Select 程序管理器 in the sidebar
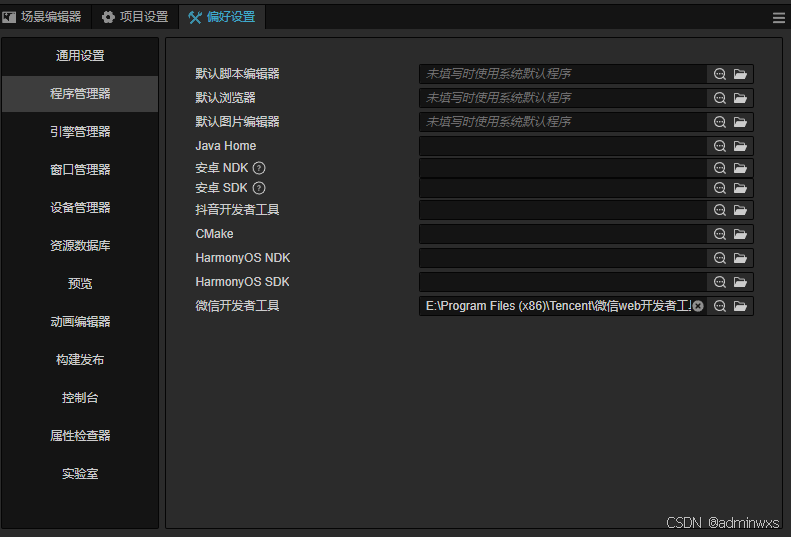Image resolution: width=791 pixels, height=537 pixels. [x=80, y=94]
